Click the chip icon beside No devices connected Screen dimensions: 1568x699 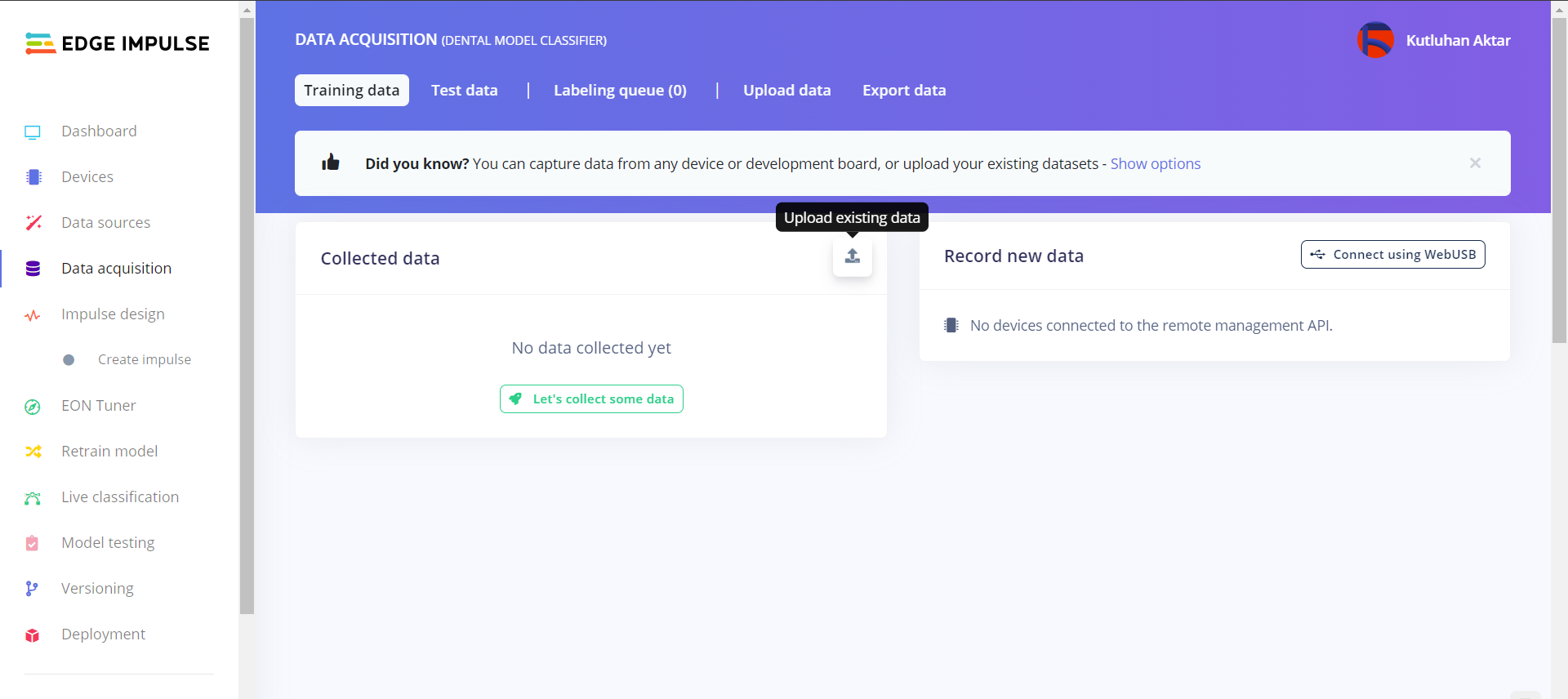pyautogui.click(x=951, y=326)
